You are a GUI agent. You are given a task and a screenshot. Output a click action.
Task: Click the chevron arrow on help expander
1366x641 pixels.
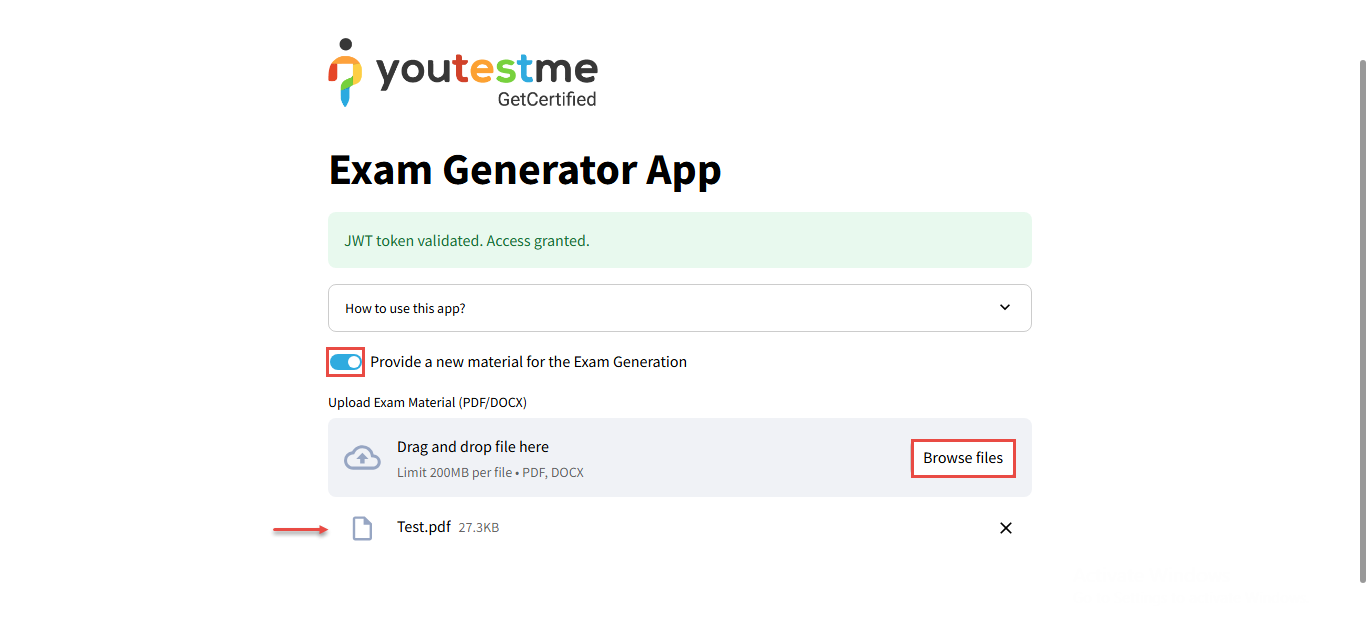tap(1005, 307)
